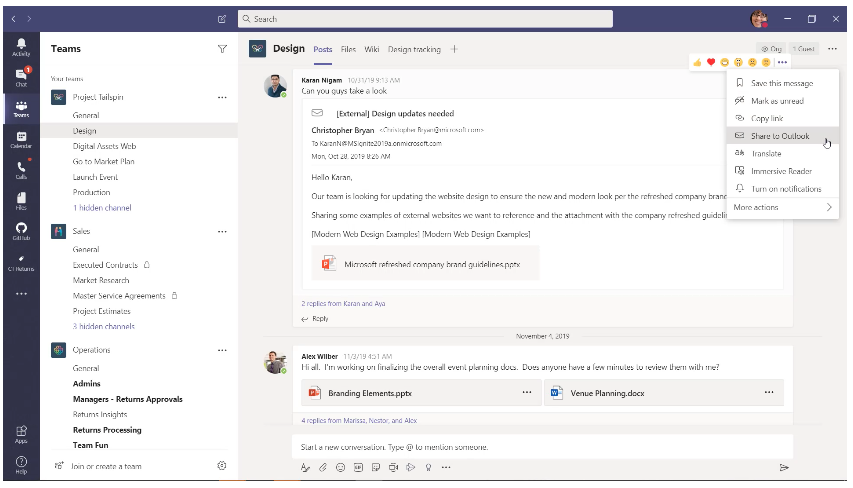This screenshot has width=853, height=488.
Task: Show more compose options ellipsis
Action: 446,467
